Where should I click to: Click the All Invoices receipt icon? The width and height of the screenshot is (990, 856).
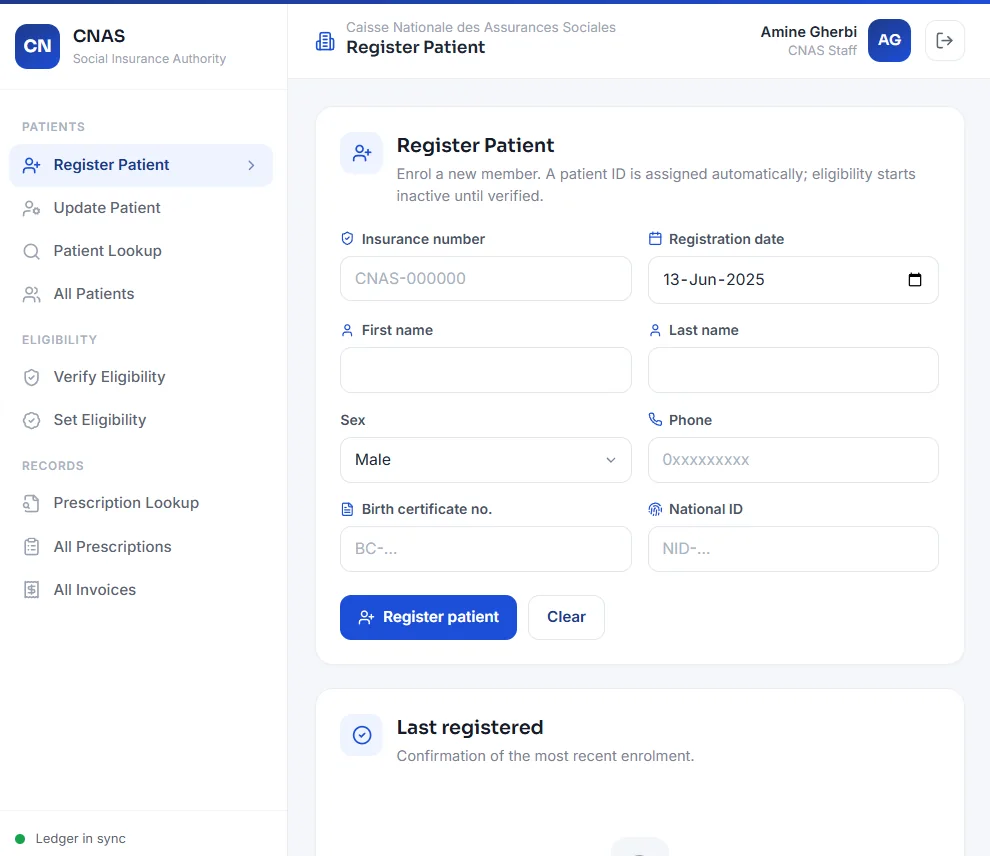32,590
